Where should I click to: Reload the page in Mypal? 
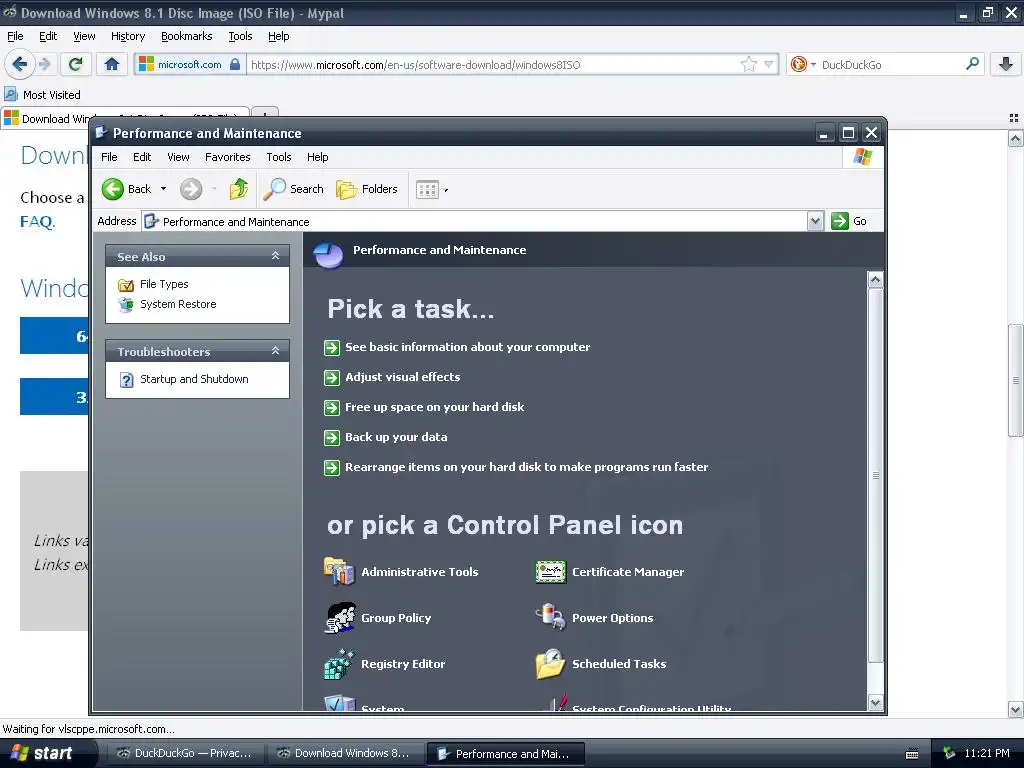tap(75, 64)
